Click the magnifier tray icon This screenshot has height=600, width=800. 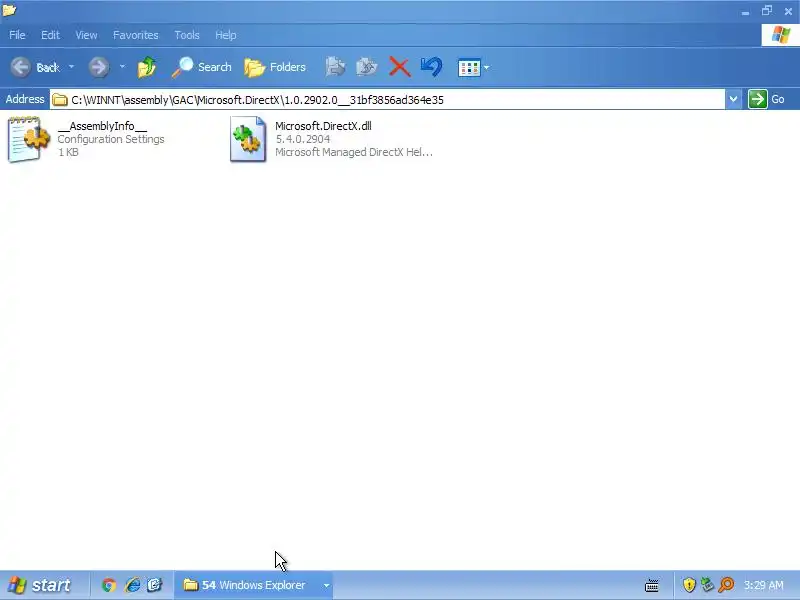click(726, 585)
